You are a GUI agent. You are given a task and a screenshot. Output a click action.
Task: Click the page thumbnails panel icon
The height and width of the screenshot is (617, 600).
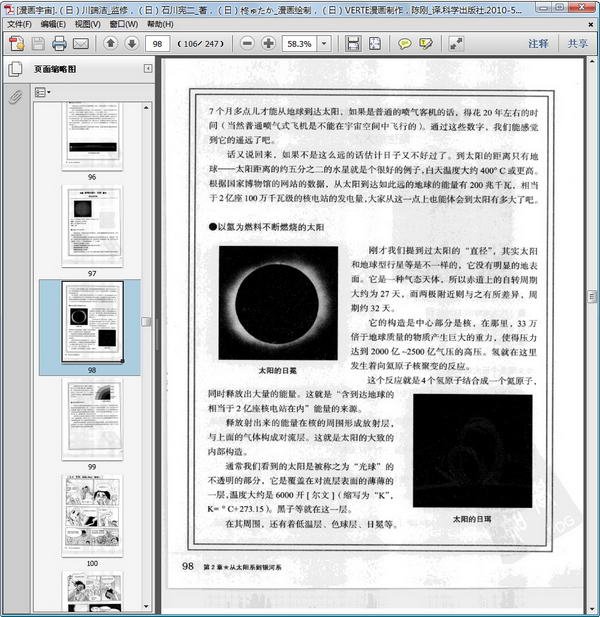tap(15, 69)
